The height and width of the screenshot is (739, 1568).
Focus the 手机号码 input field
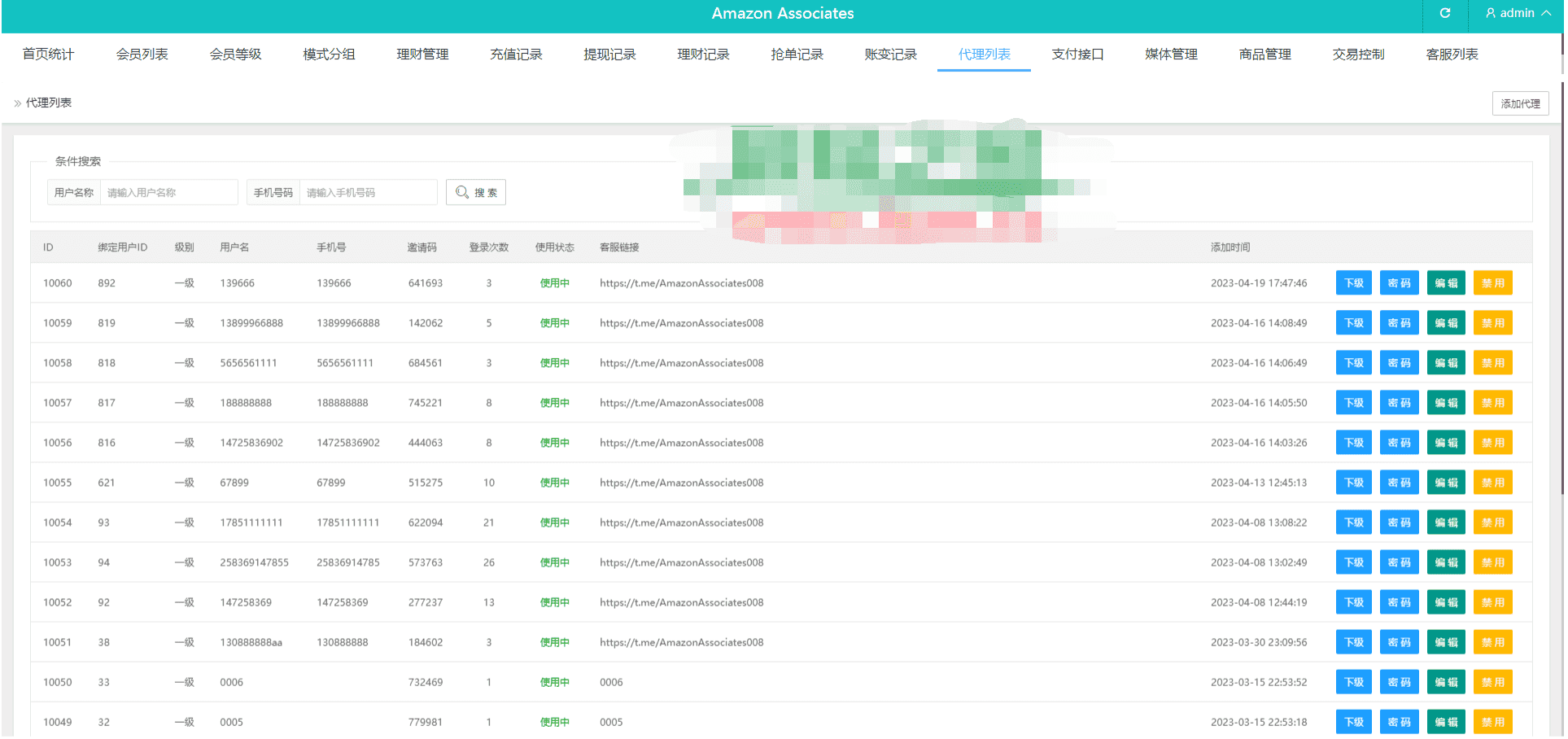click(368, 193)
